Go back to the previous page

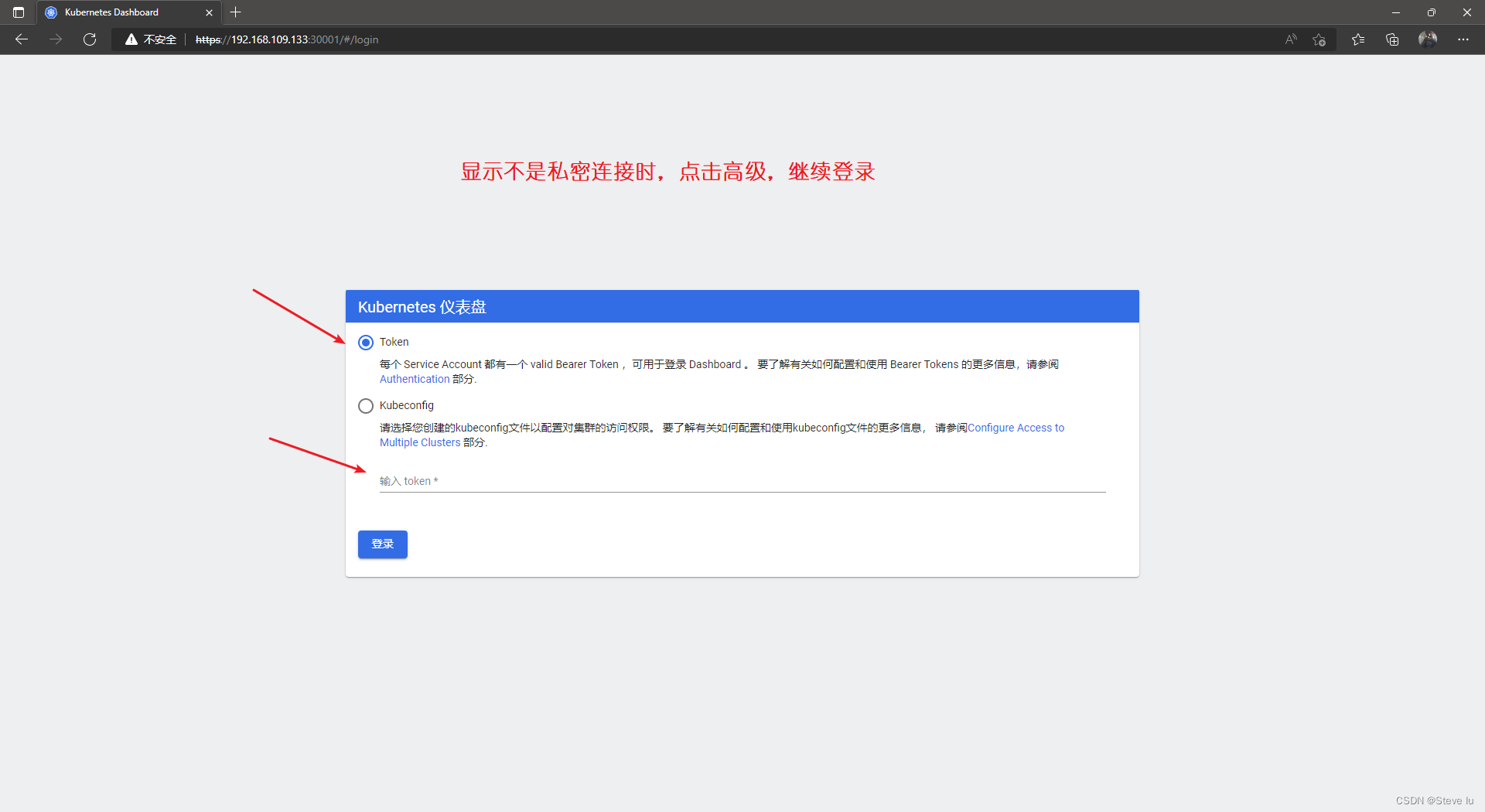[x=22, y=39]
